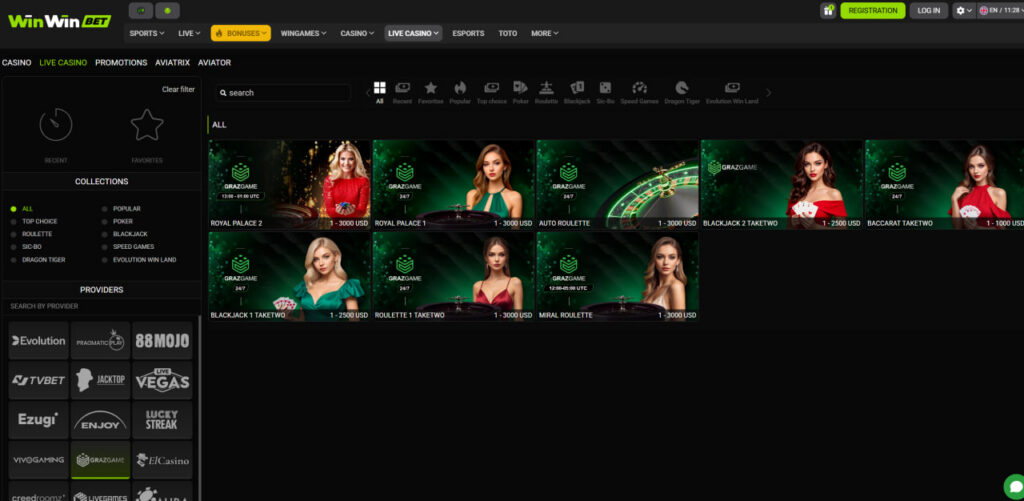Select the POPULAR collection radio
This screenshot has height=501, width=1024.
(104, 209)
